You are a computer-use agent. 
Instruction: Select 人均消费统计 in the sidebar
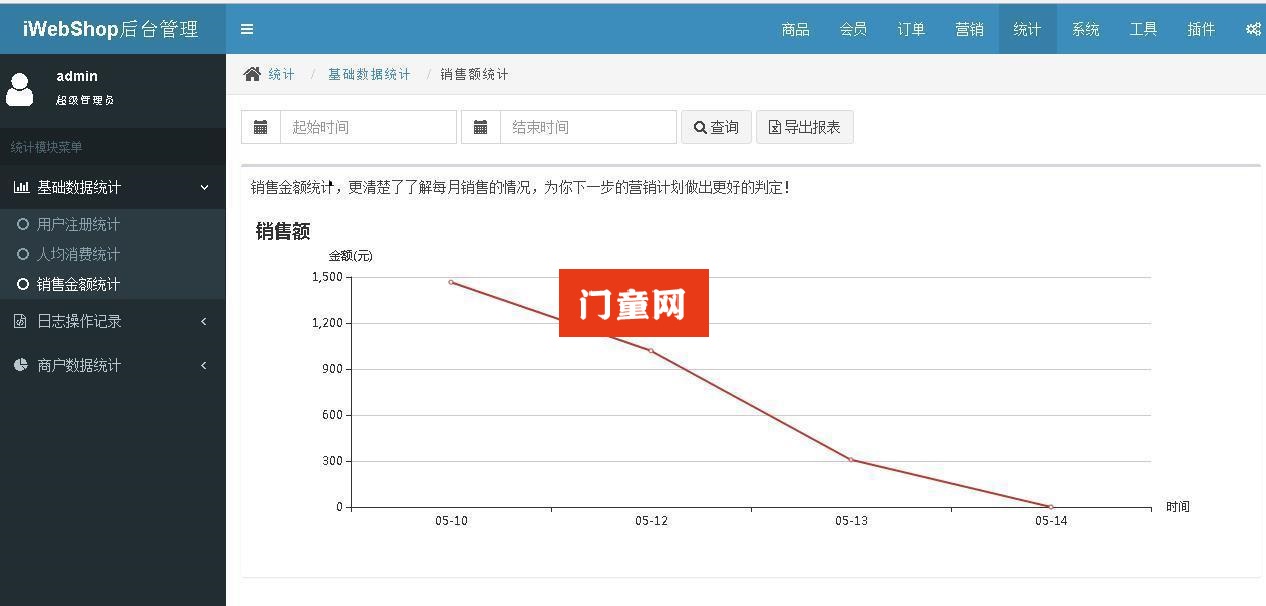[x=78, y=254]
